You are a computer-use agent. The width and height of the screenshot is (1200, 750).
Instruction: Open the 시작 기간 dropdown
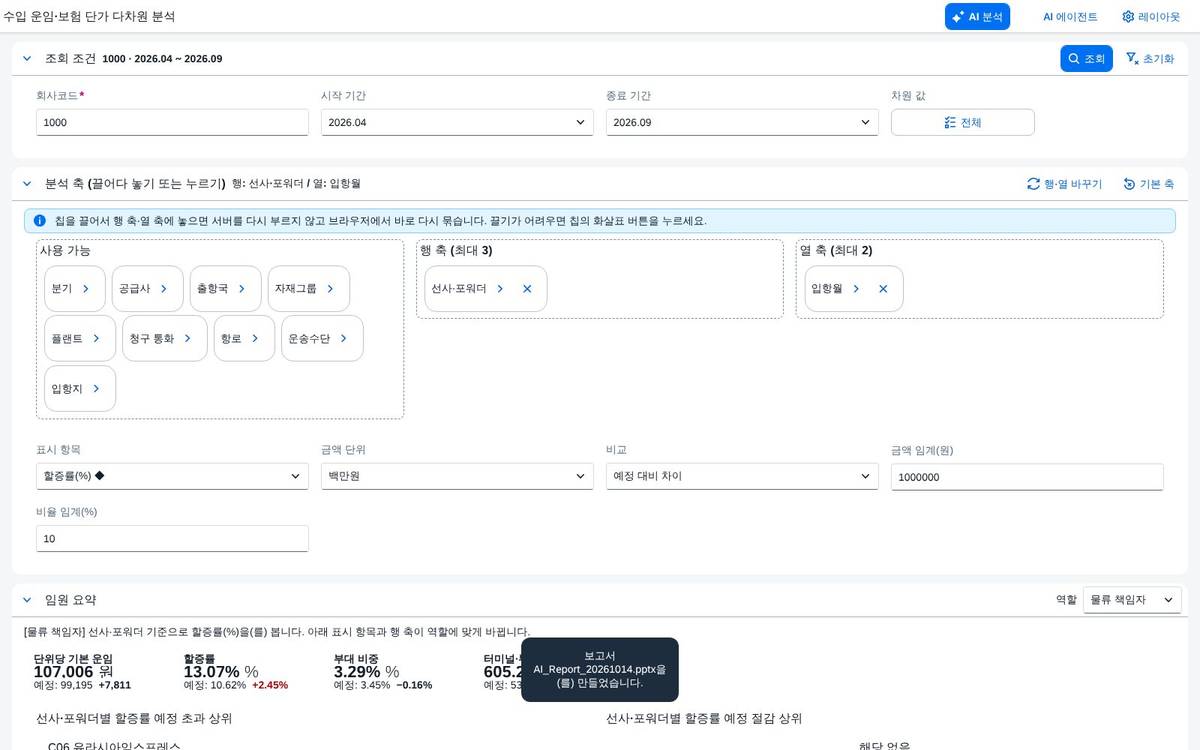click(x=457, y=122)
